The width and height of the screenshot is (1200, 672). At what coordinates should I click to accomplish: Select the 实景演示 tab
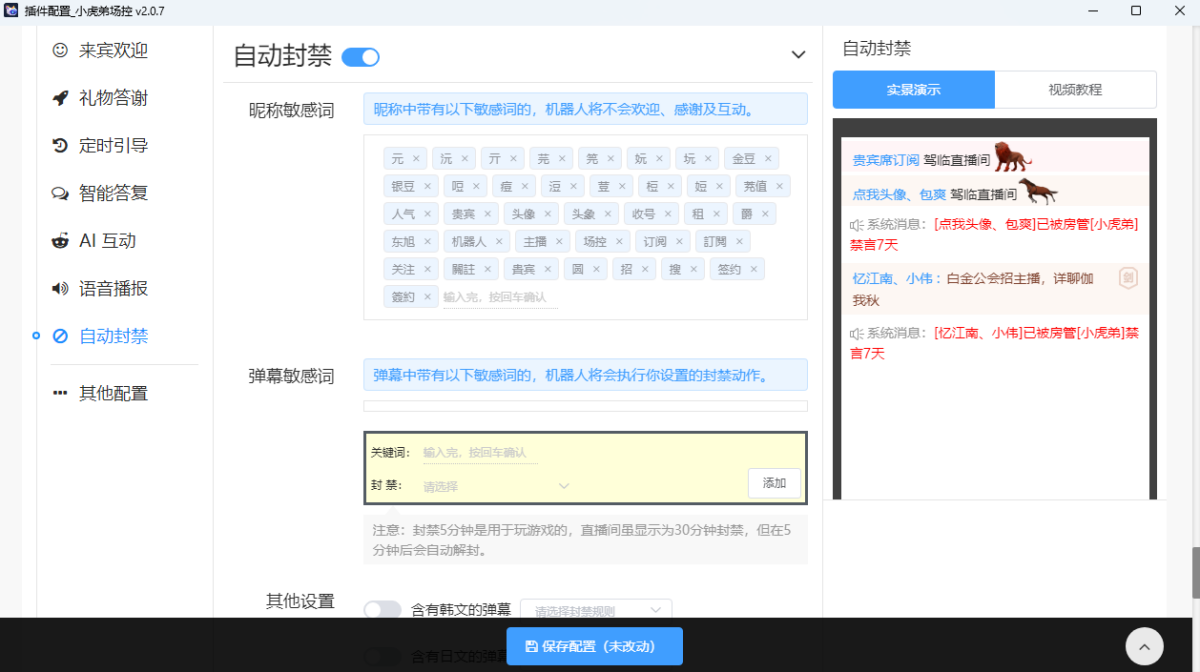[x=913, y=89]
